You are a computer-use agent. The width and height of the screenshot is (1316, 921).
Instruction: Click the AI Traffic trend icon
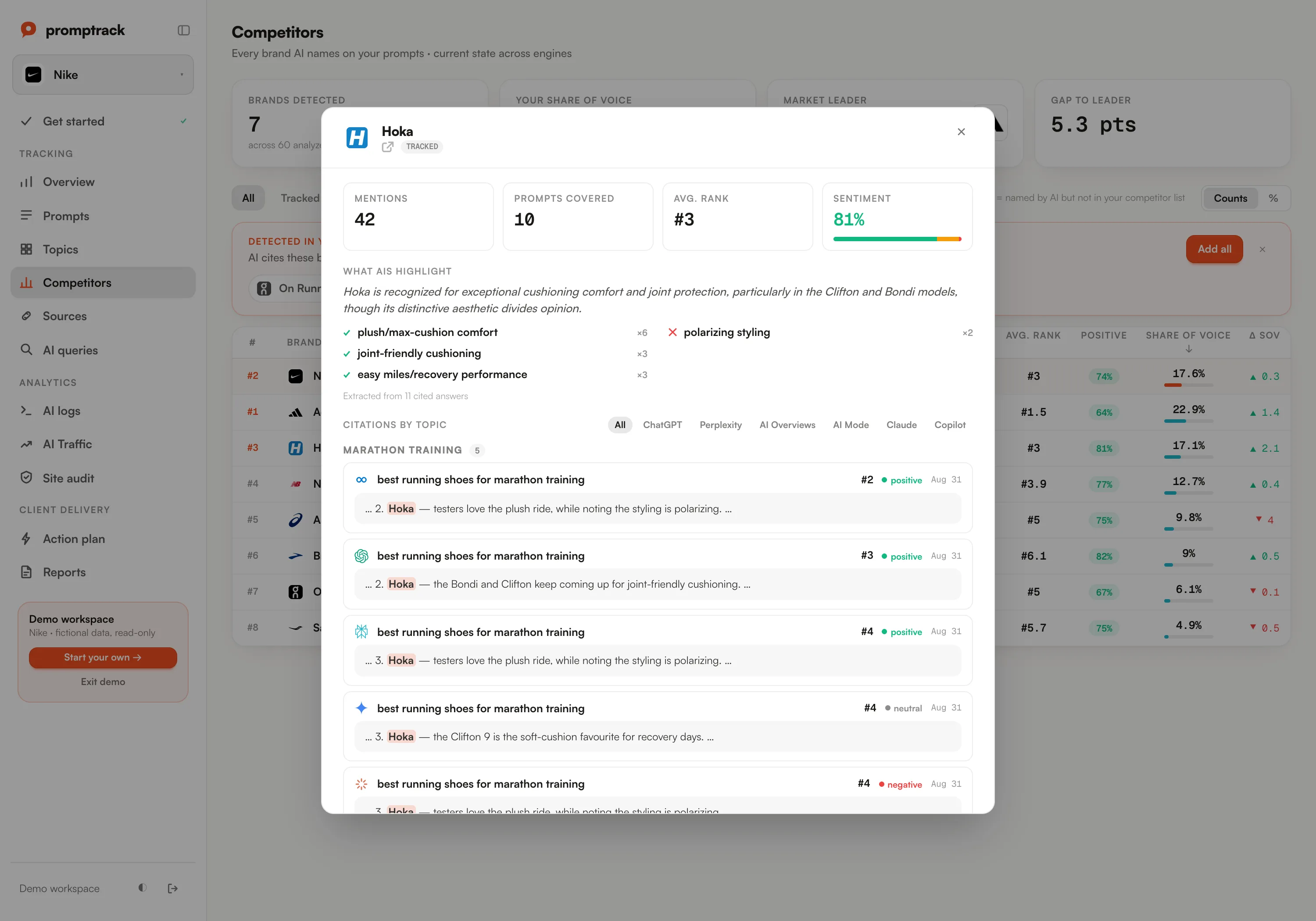pos(26,444)
